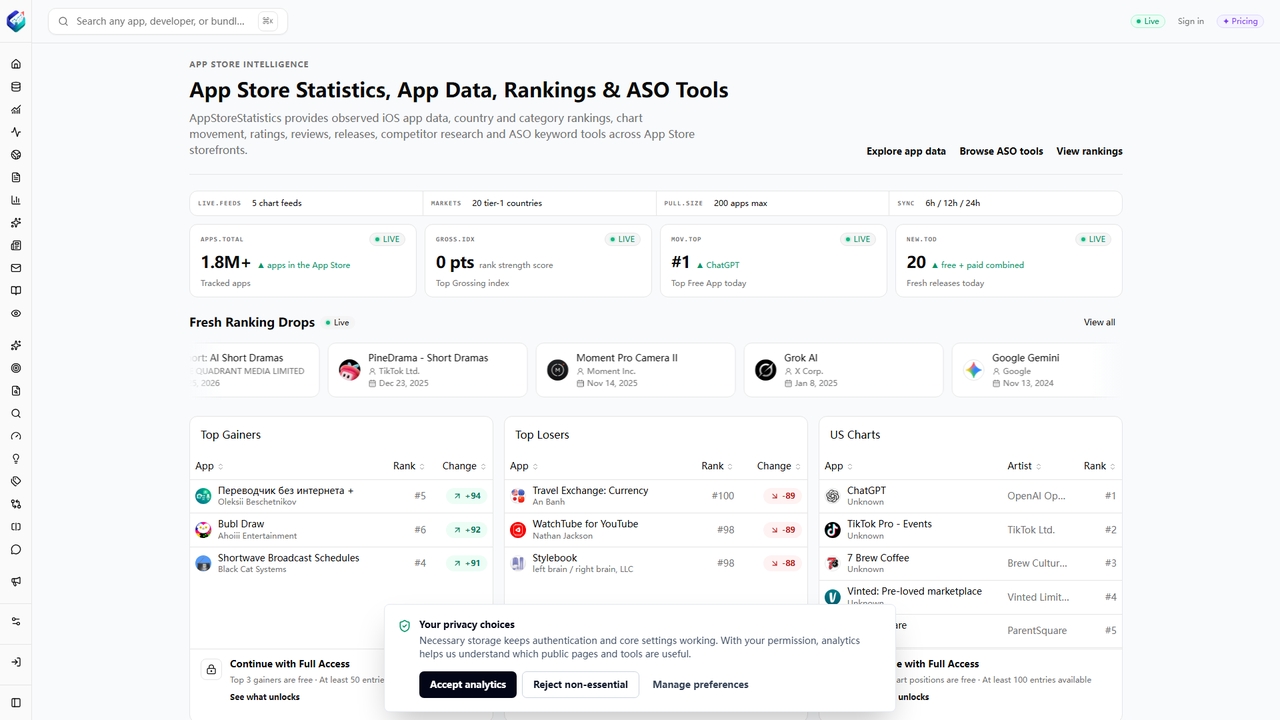Screen dimensions: 1280x720
Task: Sort Top Gainers by Rank column
Action: (409, 466)
